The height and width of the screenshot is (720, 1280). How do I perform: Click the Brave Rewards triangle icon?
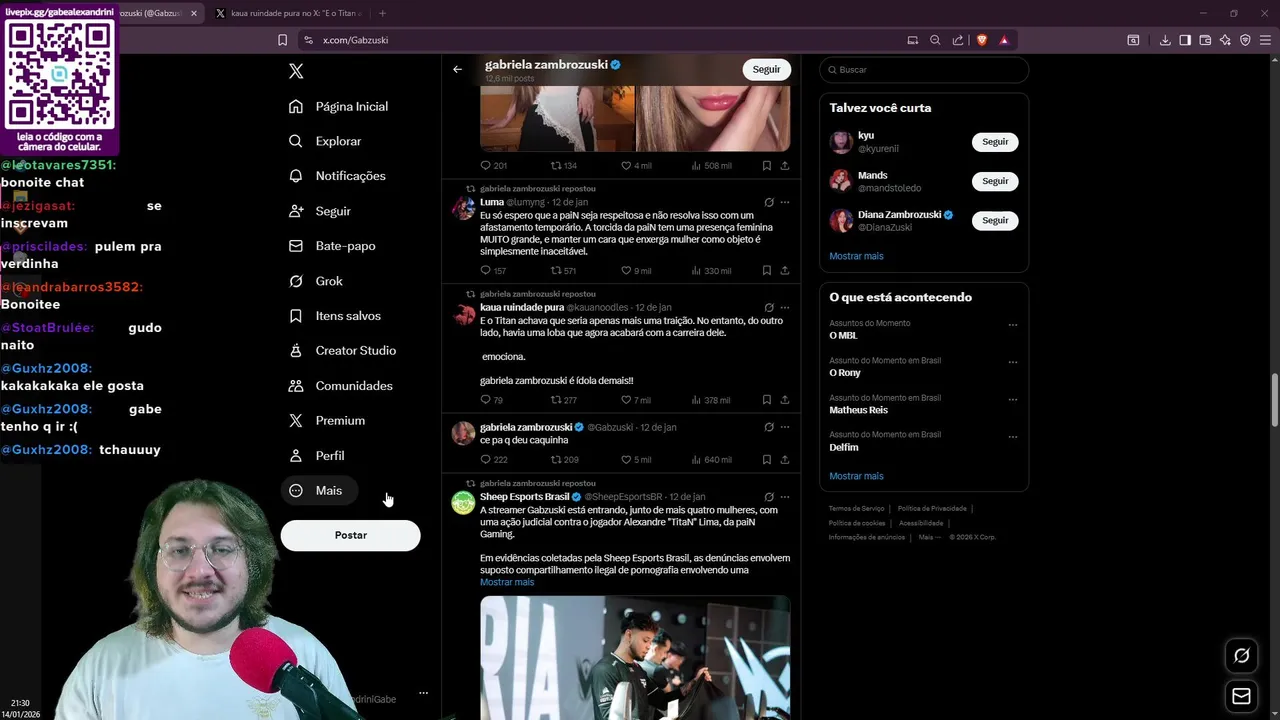[1003, 40]
